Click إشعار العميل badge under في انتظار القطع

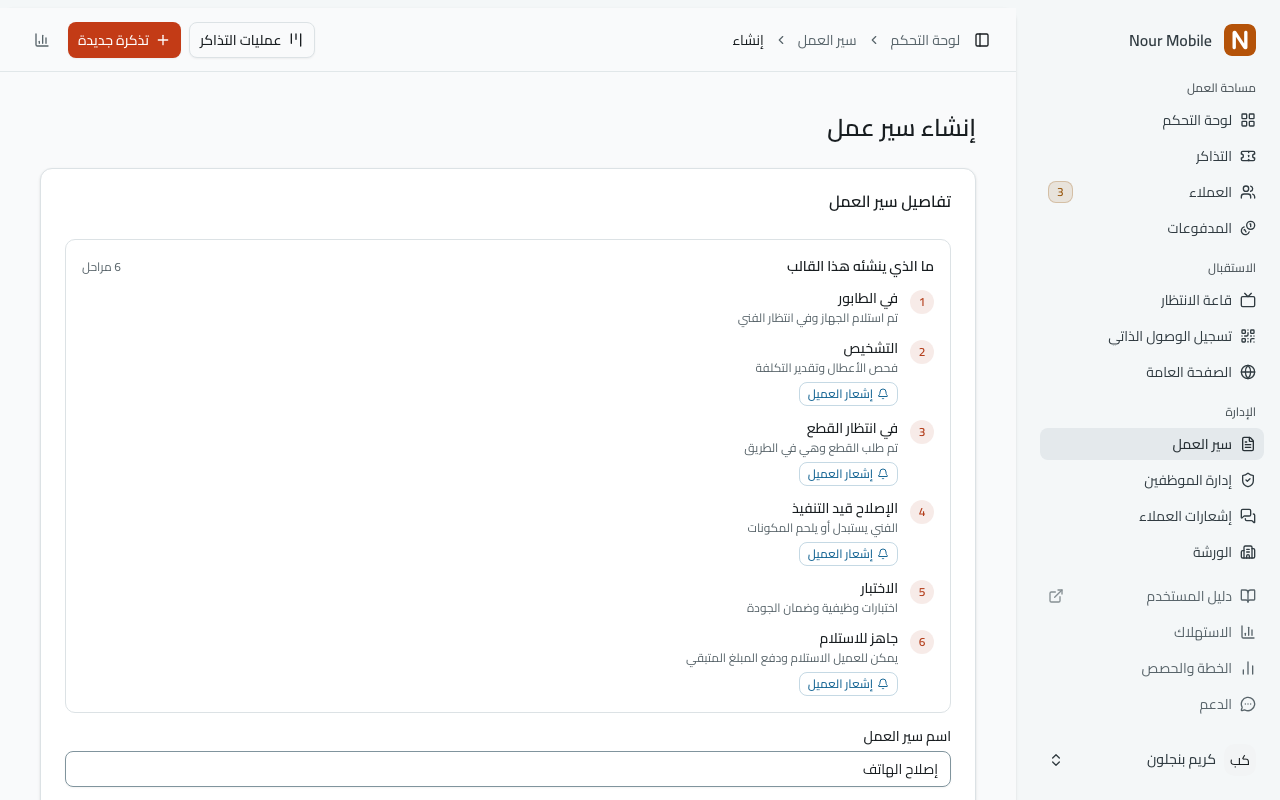848,474
